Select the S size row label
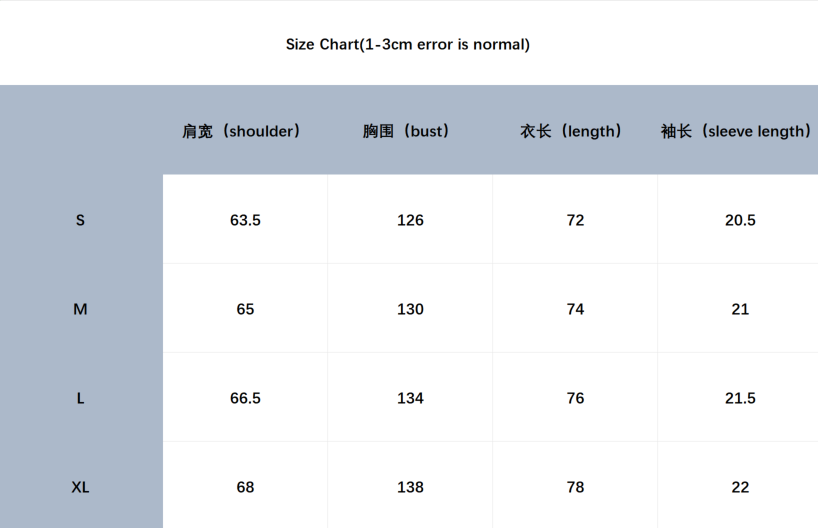818x528 pixels. [x=81, y=220]
